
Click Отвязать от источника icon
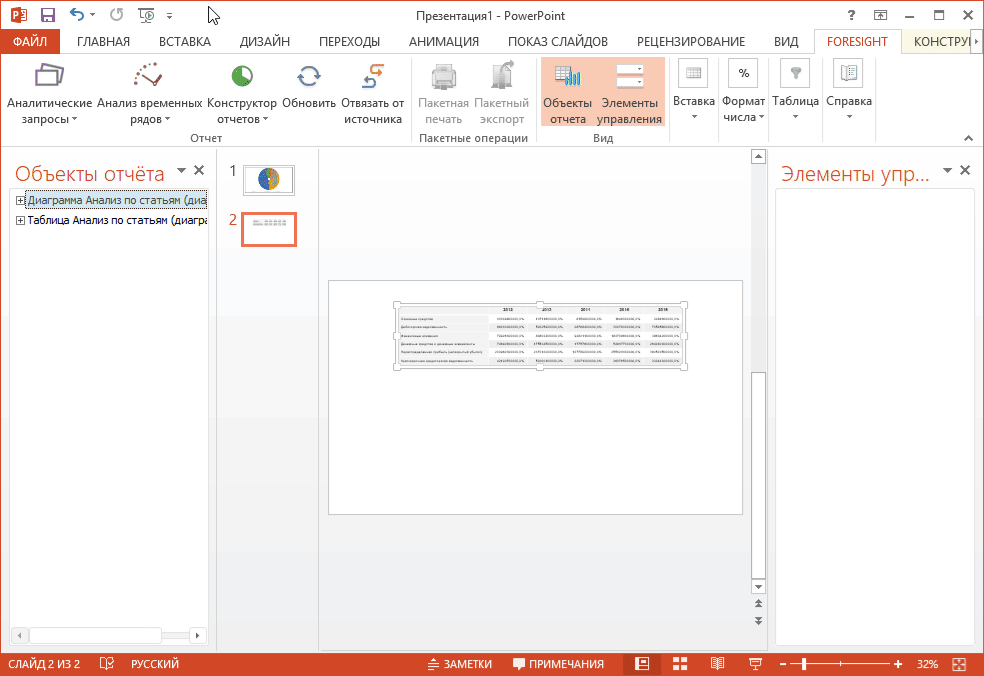372,76
